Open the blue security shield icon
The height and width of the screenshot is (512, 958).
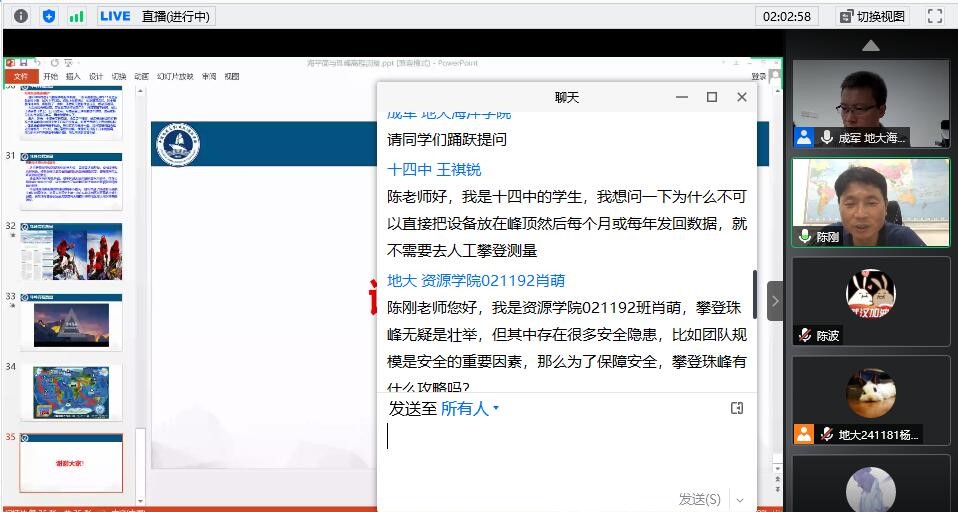pyautogui.click(x=49, y=16)
